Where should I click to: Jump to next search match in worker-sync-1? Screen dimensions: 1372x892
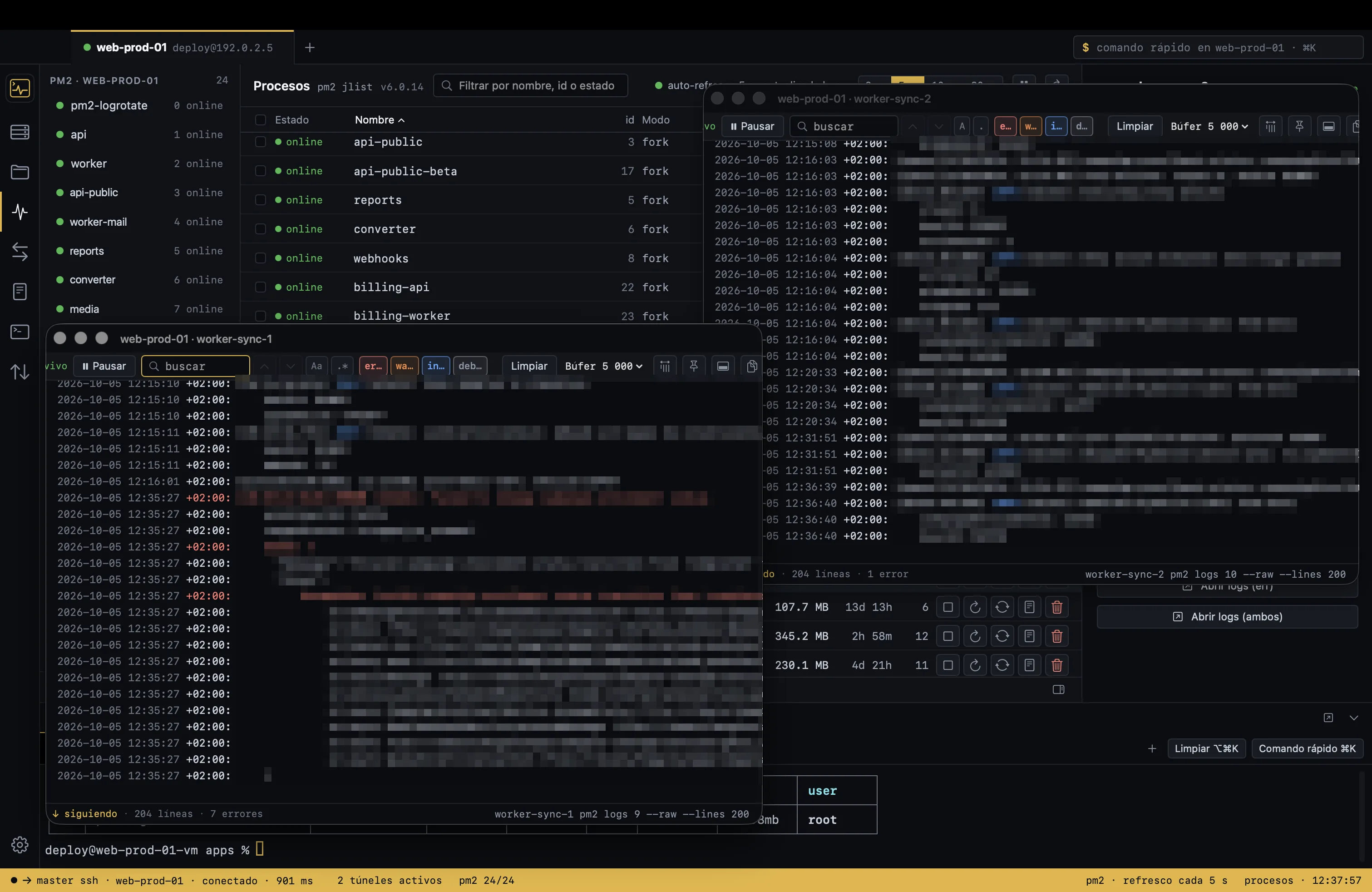(291, 366)
